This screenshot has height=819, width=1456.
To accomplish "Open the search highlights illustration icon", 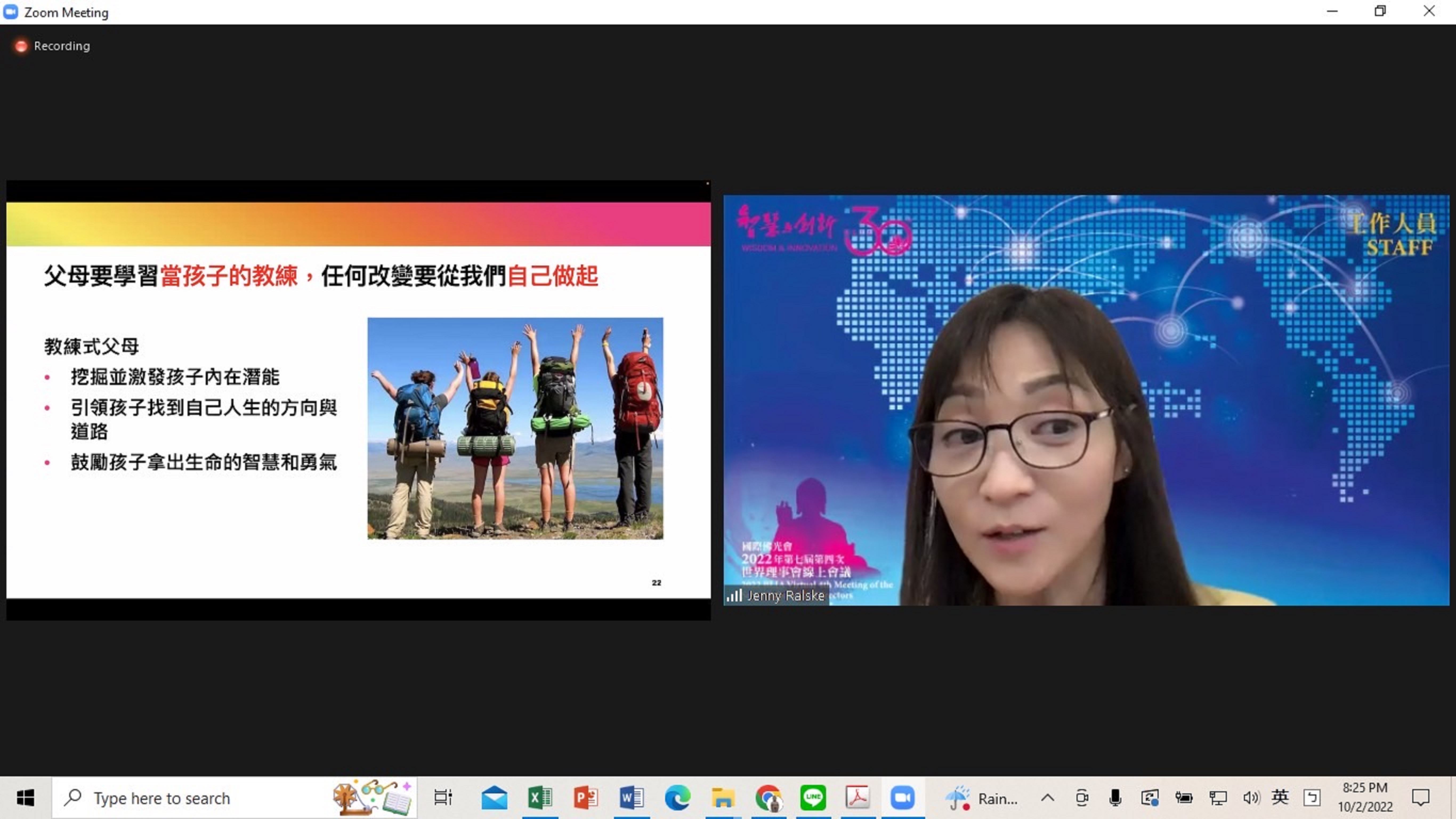I will (372, 797).
